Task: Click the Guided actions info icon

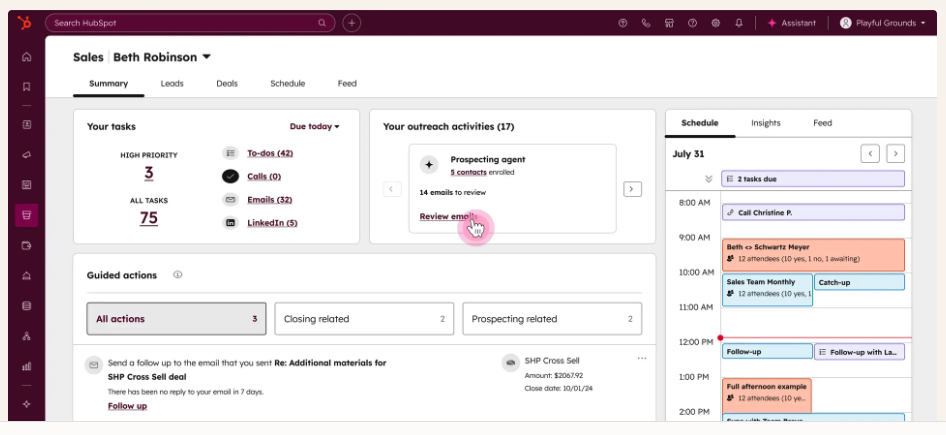Action: pos(177,275)
